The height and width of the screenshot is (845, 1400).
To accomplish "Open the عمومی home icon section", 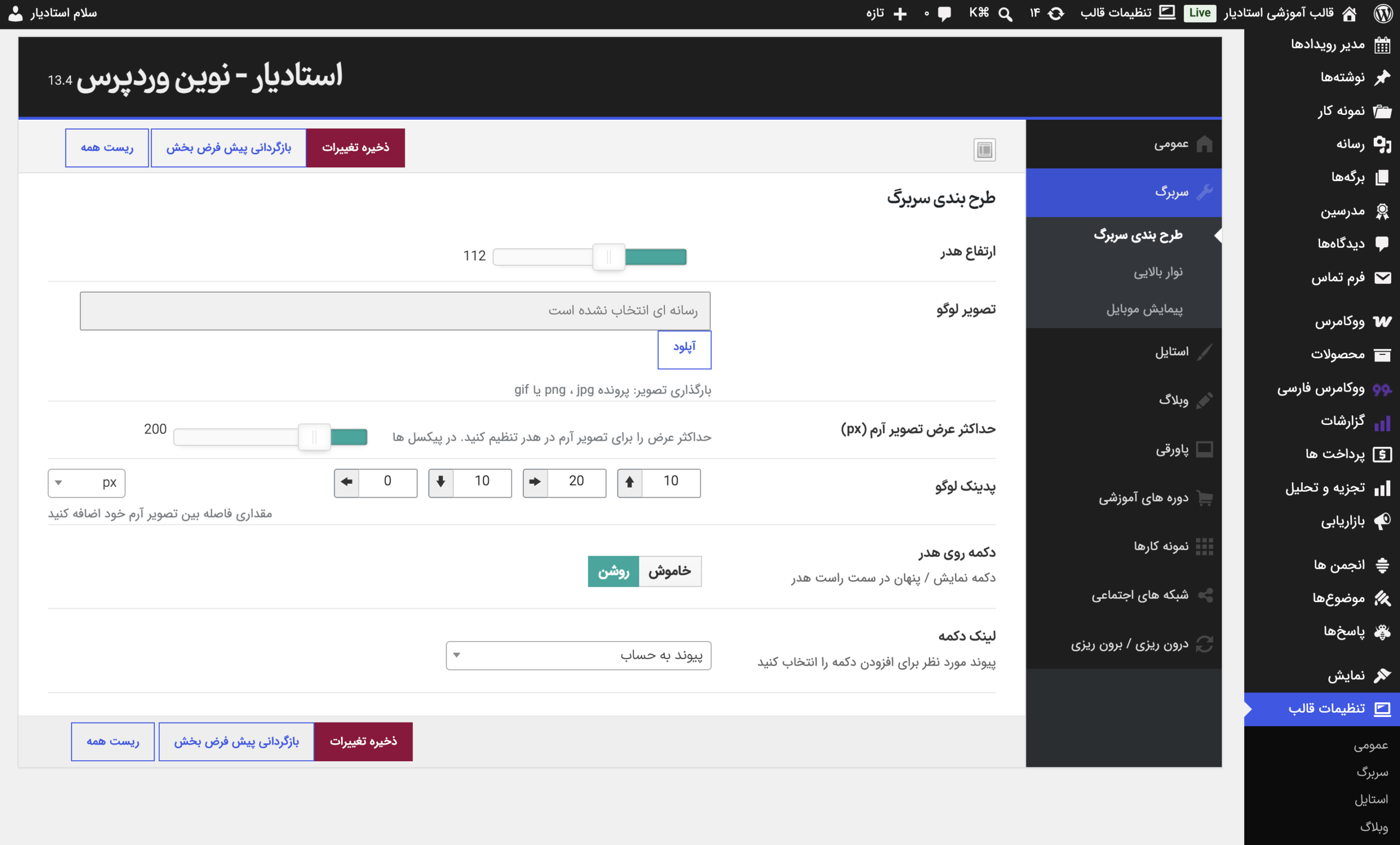I will click(x=1123, y=144).
